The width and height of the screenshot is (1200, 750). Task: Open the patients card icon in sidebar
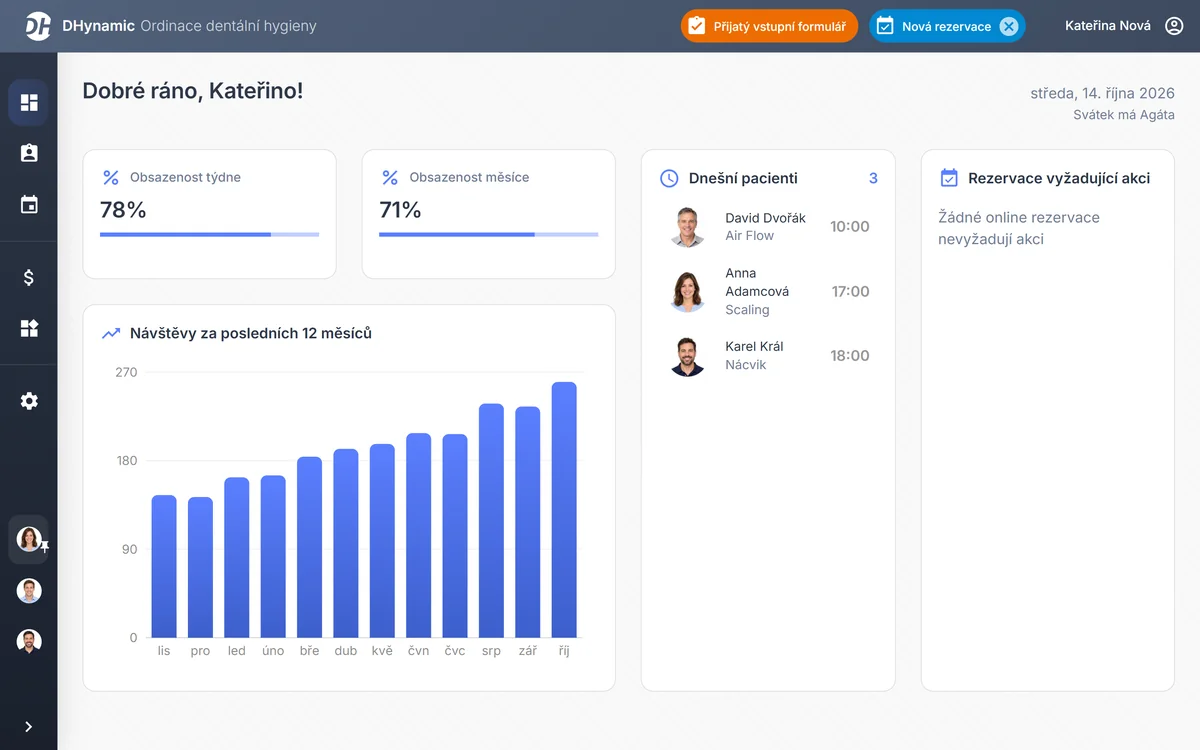point(29,153)
